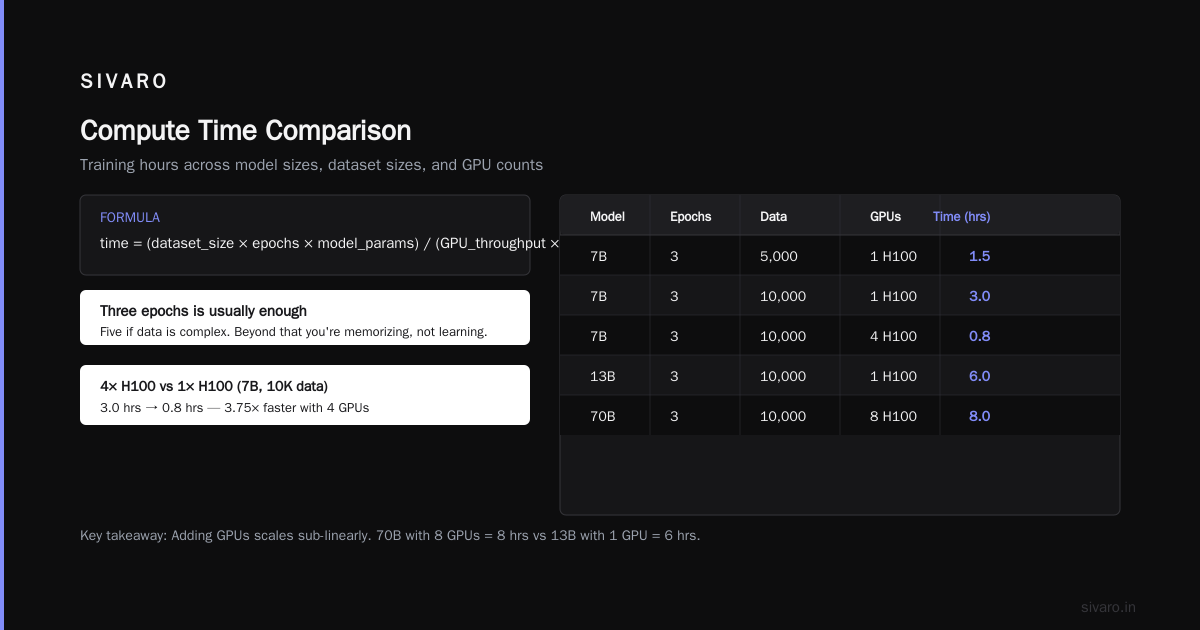Click the 1.5 hours time value

coord(979,256)
